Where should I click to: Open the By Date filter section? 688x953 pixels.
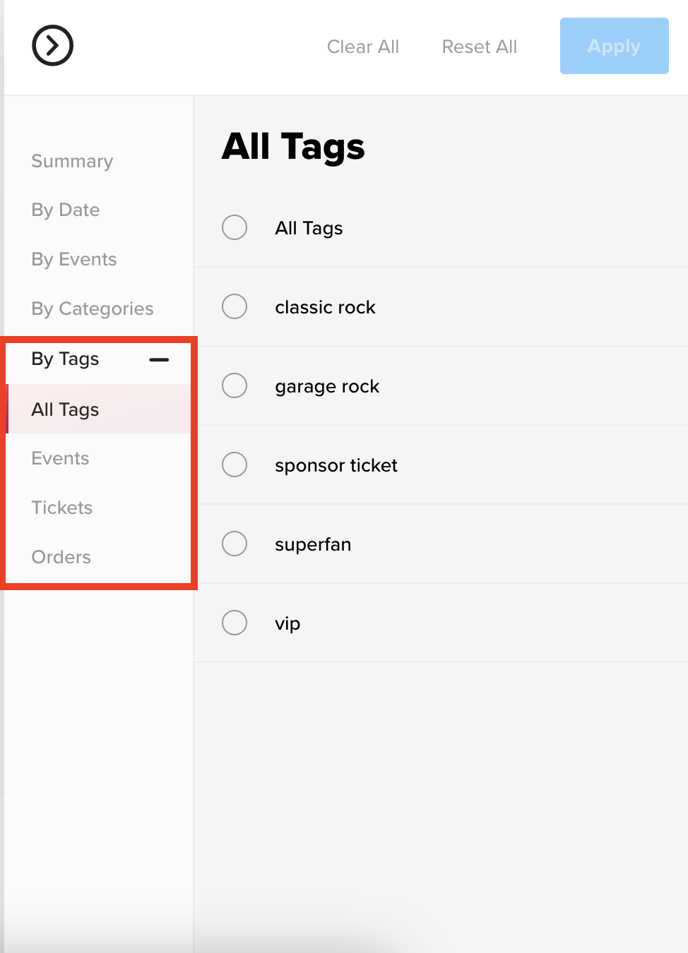65,210
